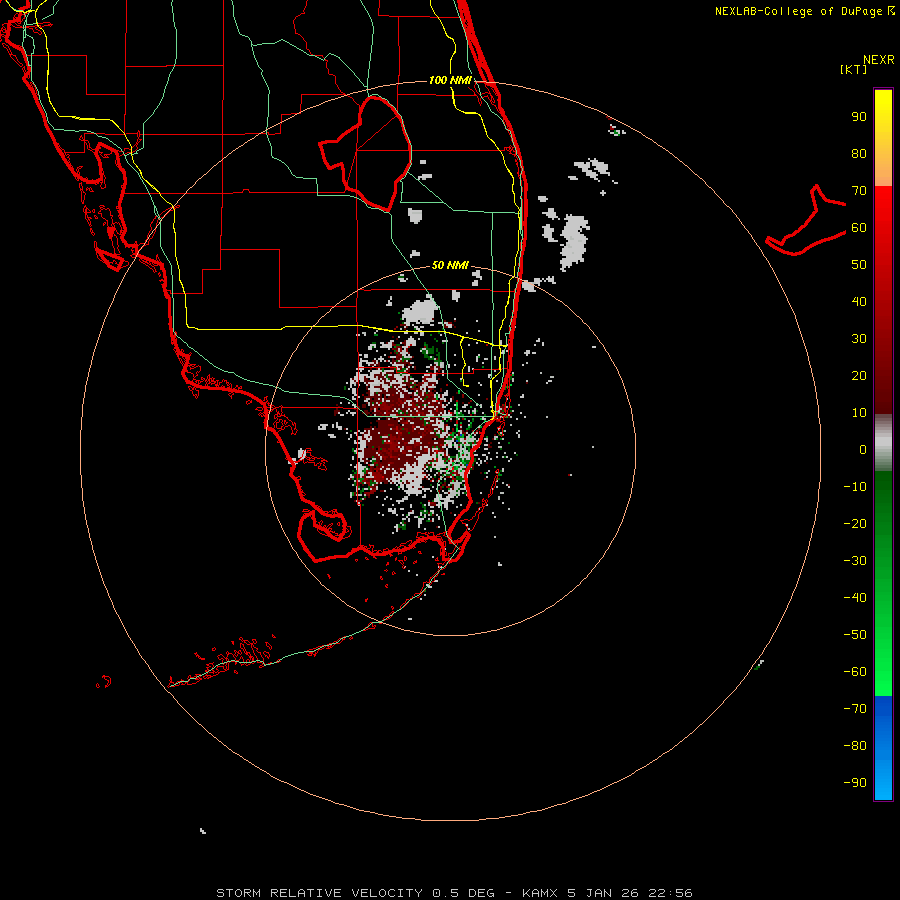The image size is (900, 900).
Task: Click the 22:56 timestamp text
Action: (x=670, y=893)
